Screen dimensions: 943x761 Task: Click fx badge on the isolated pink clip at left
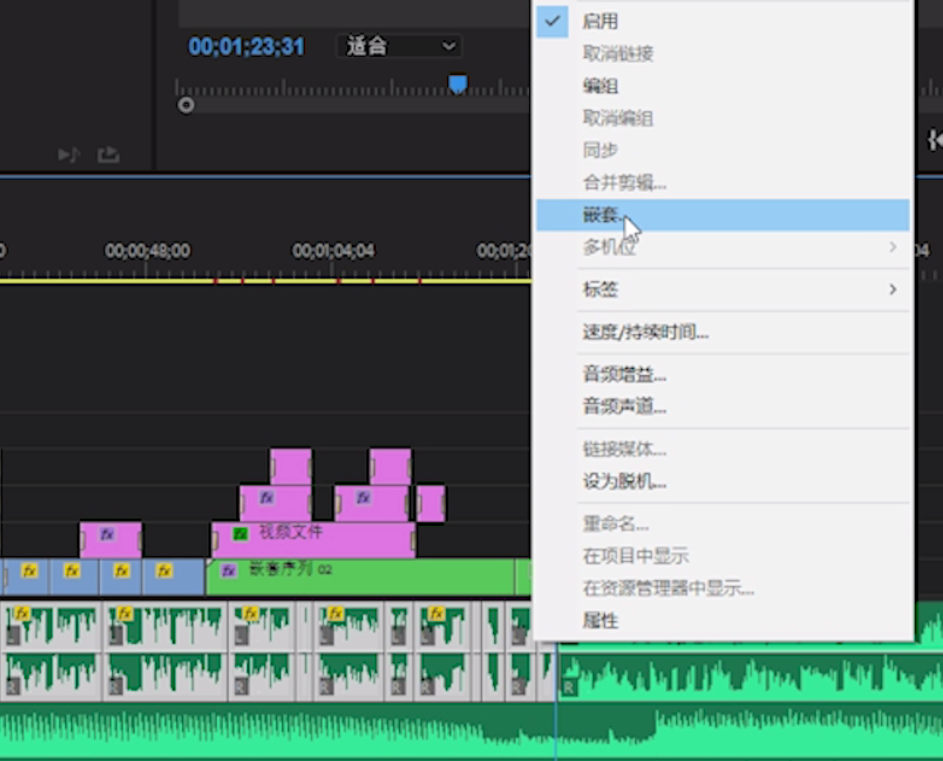click(x=107, y=534)
